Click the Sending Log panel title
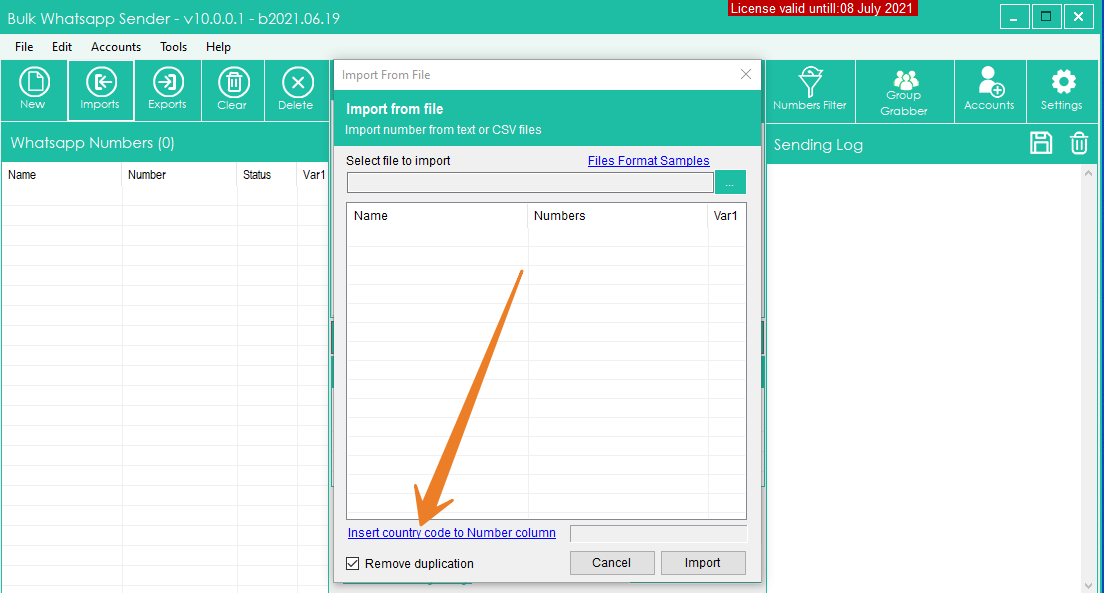The width and height of the screenshot is (1104, 593). pos(818,145)
